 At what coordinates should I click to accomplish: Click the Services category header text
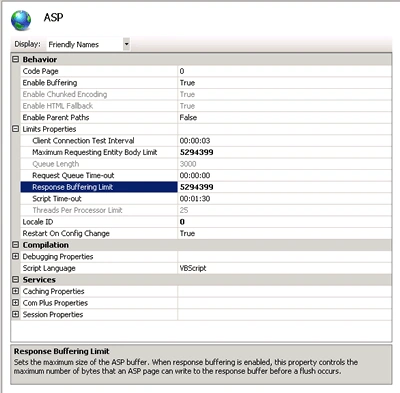[39, 280]
